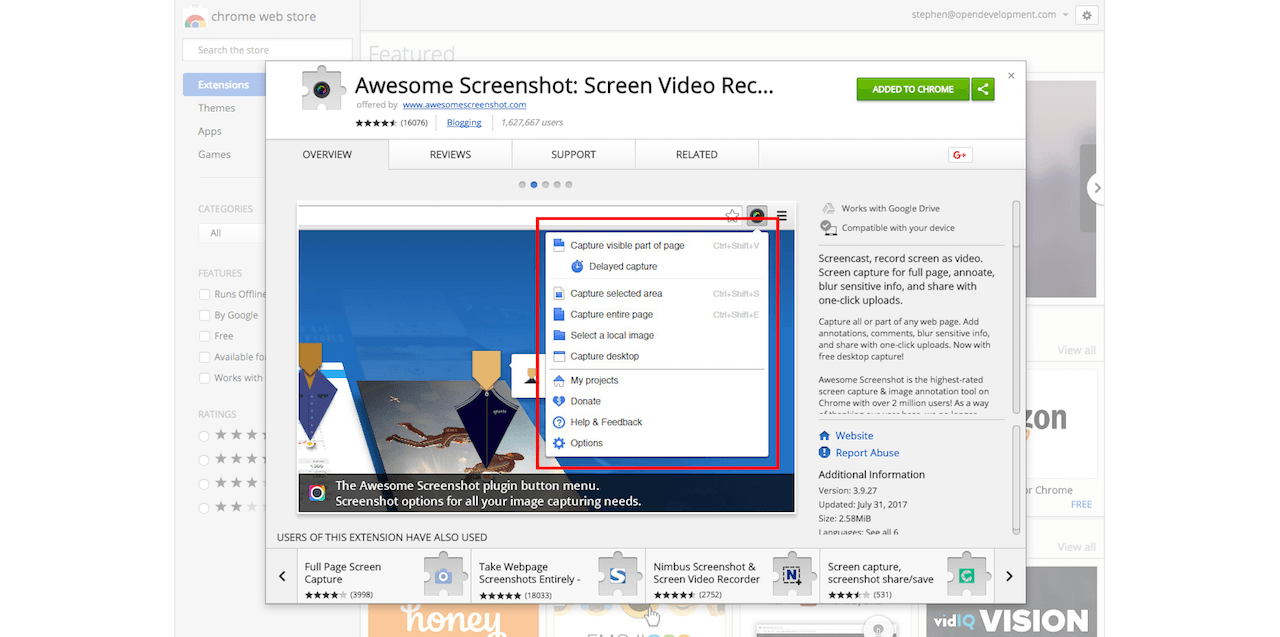Select Games in the store sidebar
Screen dimensions: 1280x637
pos(214,154)
